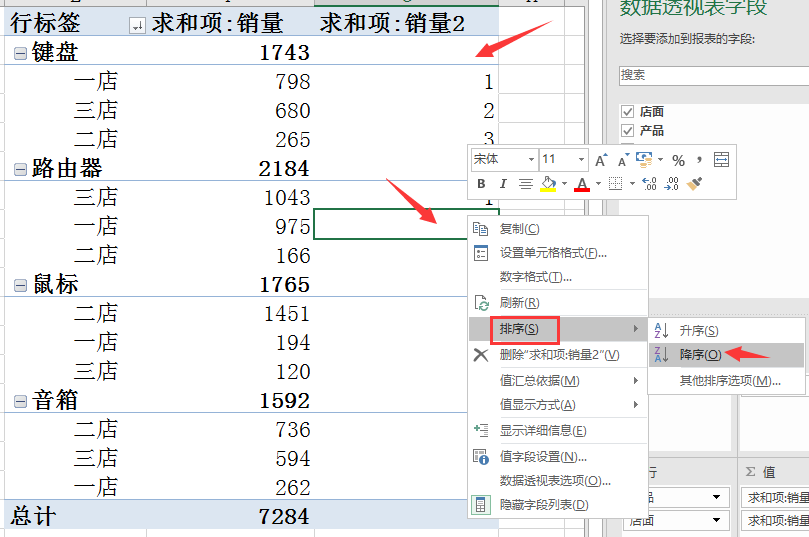Select the 总计 7284 cell

point(231,516)
